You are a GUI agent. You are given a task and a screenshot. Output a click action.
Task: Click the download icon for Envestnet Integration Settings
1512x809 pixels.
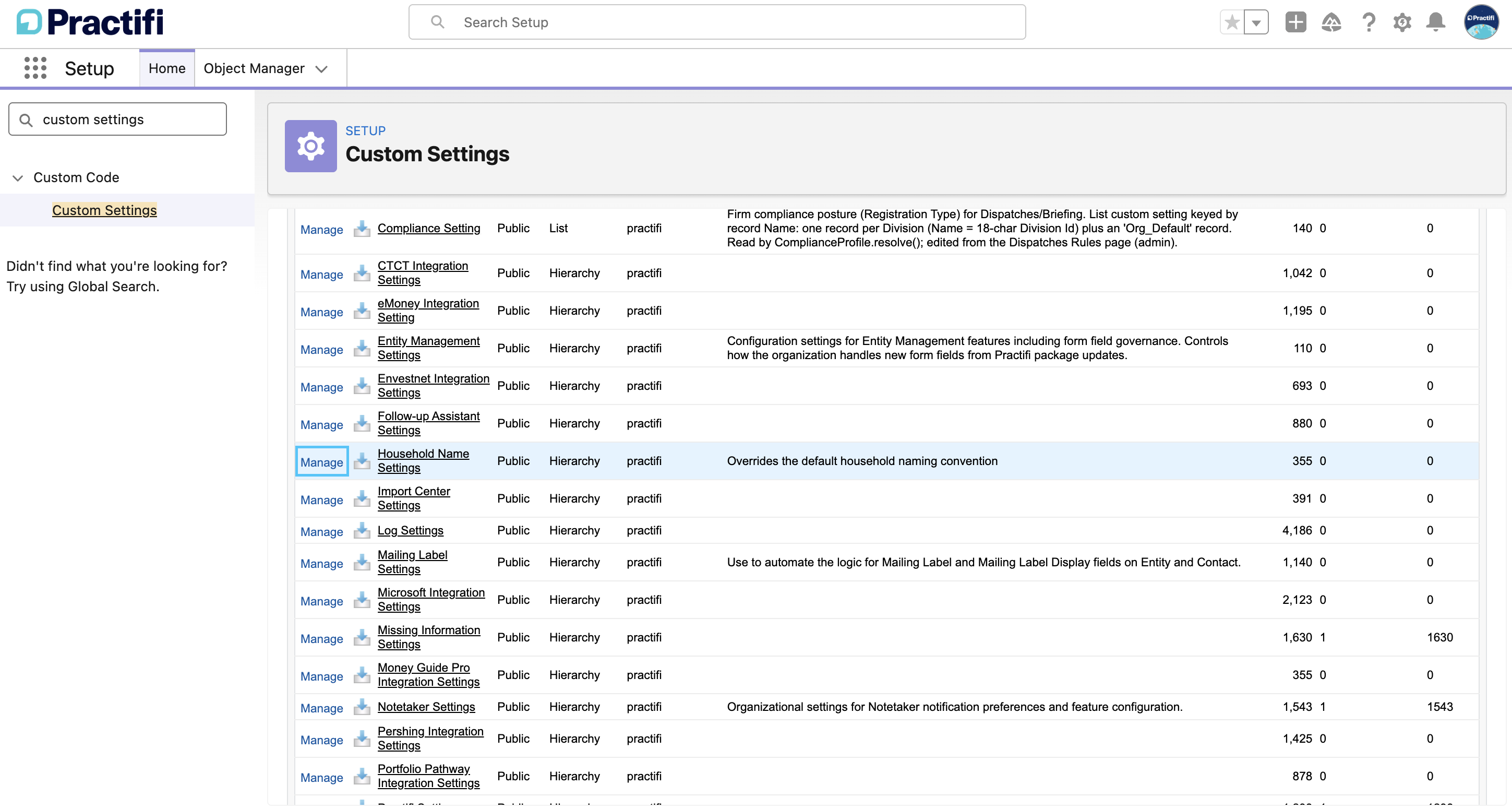tap(362, 385)
